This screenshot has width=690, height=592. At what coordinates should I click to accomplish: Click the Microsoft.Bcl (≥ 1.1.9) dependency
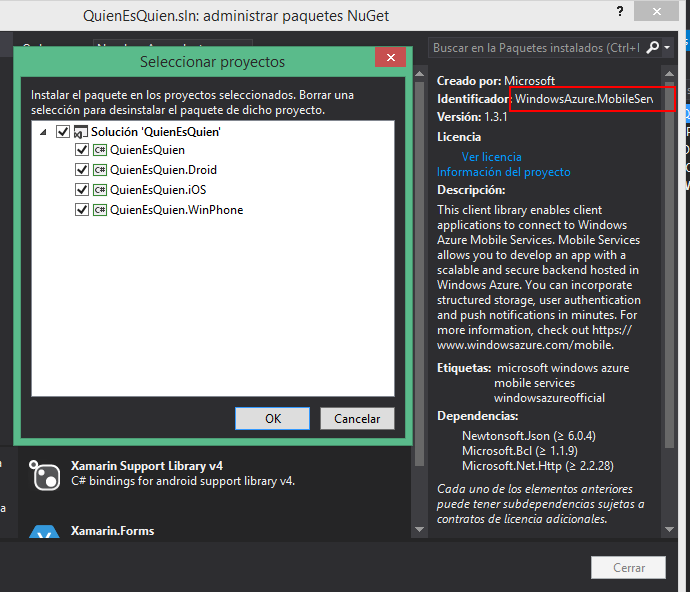[520, 451]
